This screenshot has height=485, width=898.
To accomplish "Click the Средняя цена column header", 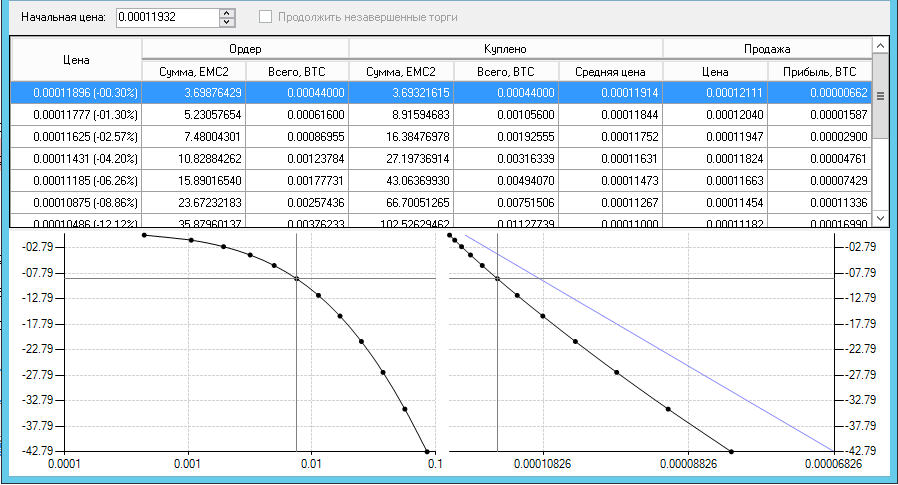I will (610, 71).
